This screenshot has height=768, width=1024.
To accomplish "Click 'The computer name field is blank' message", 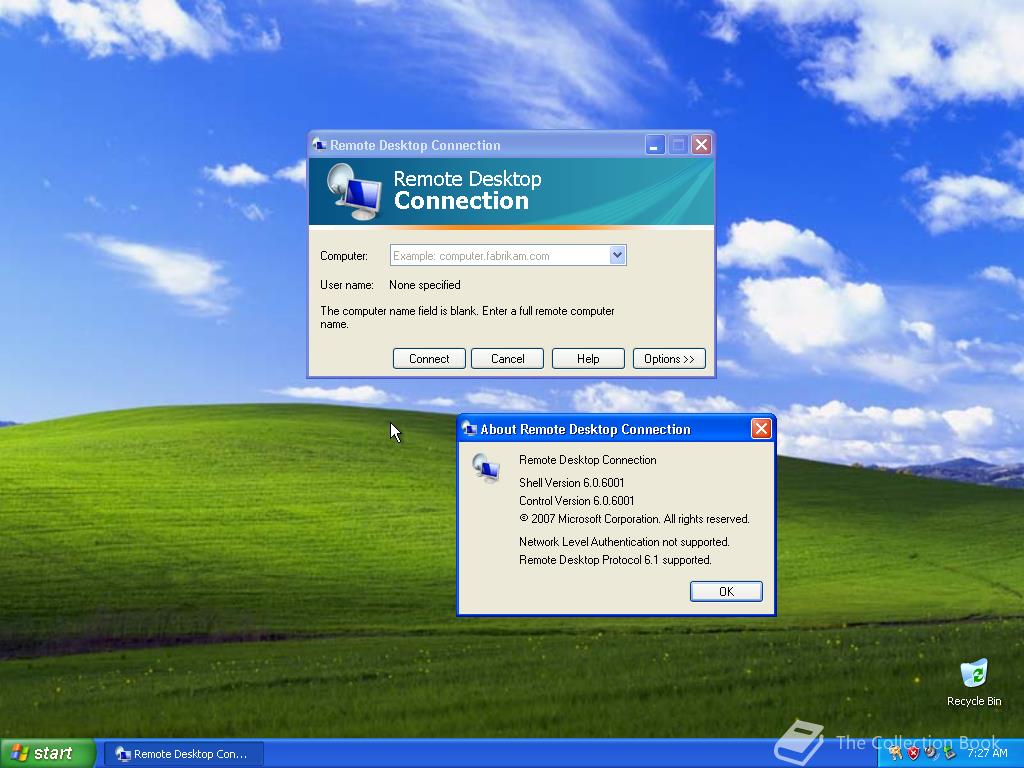I will coord(467,317).
